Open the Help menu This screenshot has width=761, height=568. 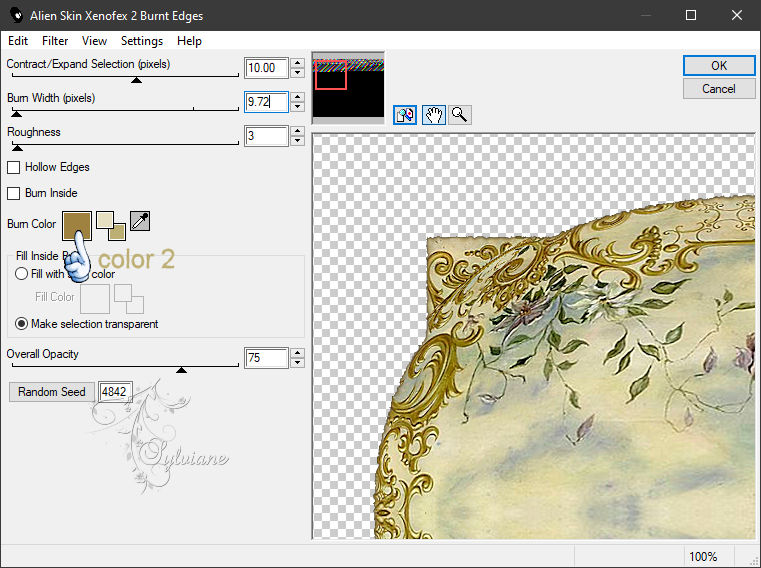pos(189,41)
